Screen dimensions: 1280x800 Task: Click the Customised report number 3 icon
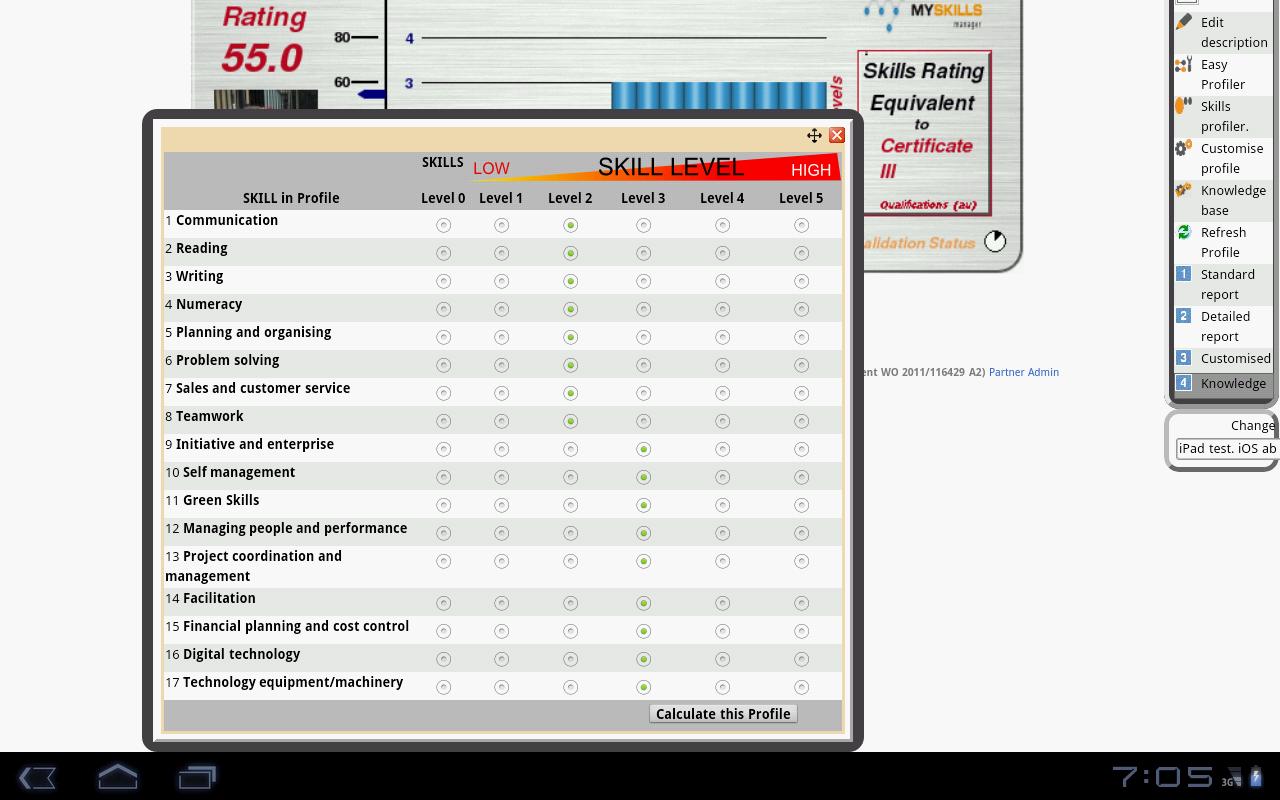point(1184,358)
